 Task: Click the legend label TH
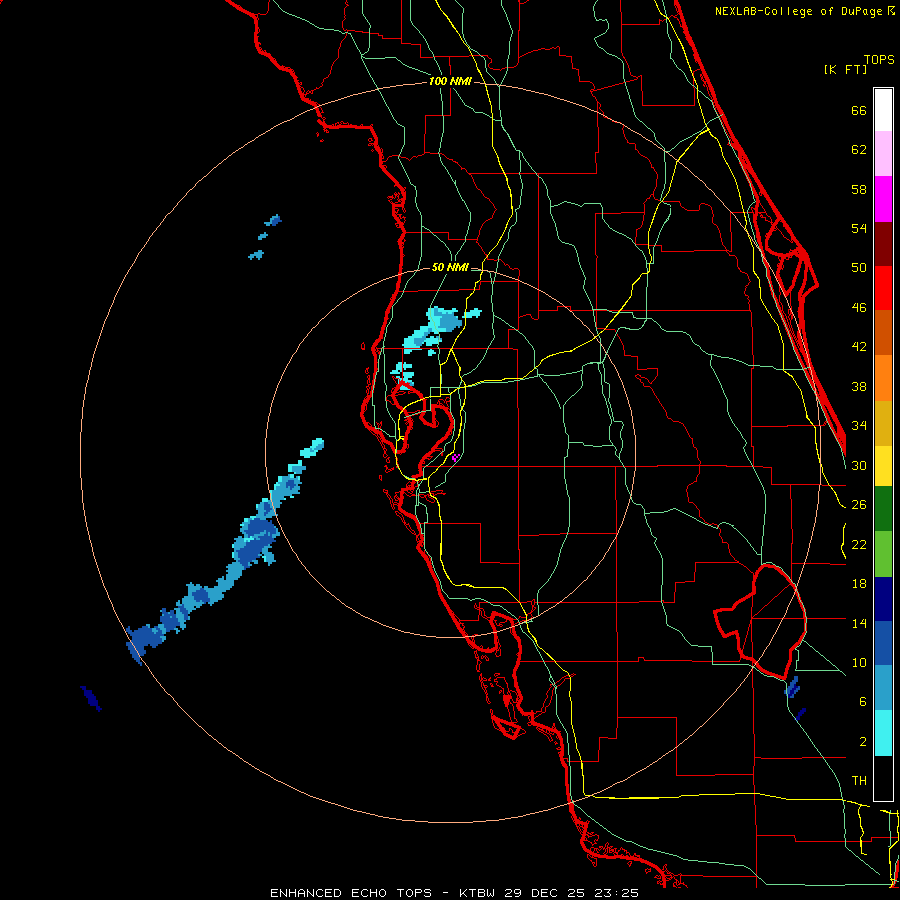859,781
